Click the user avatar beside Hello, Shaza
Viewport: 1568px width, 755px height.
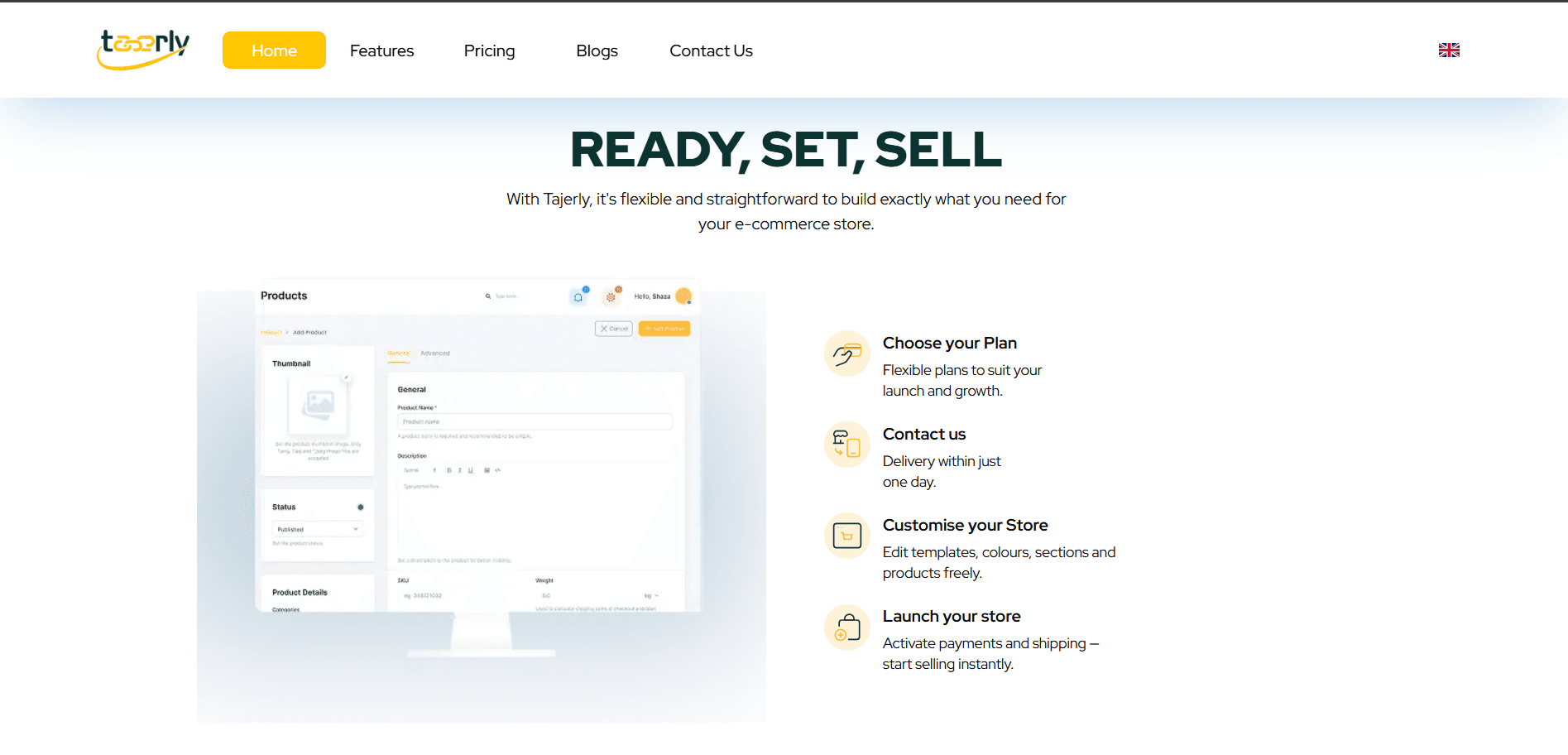[x=683, y=296]
